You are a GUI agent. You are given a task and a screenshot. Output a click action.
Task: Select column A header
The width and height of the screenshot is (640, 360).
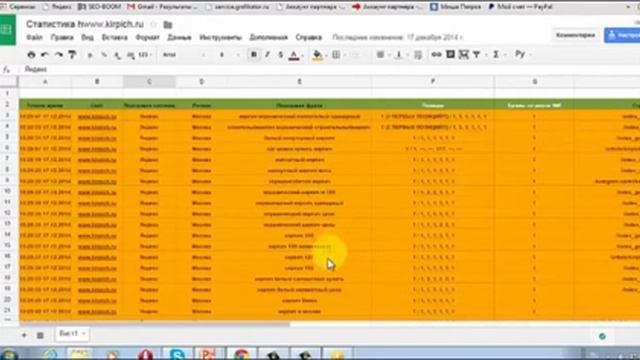45,82
